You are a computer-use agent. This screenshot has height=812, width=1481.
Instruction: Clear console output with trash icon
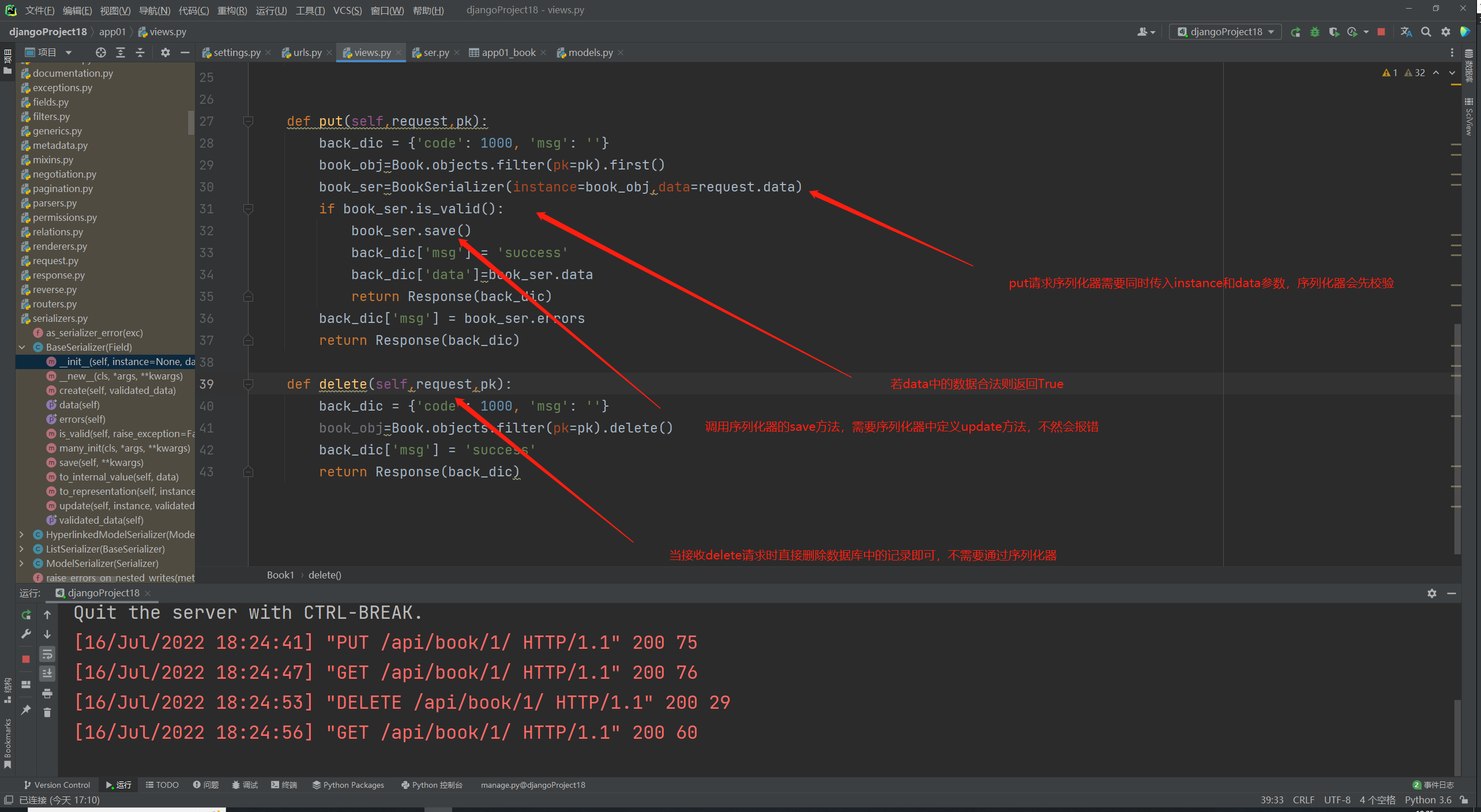pyautogui.click(x=47, y=713)
